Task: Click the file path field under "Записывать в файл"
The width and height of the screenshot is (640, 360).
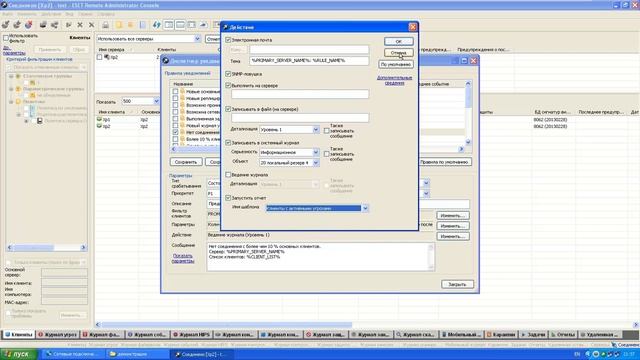Action: pyautogui.click(x=300, y=118)
